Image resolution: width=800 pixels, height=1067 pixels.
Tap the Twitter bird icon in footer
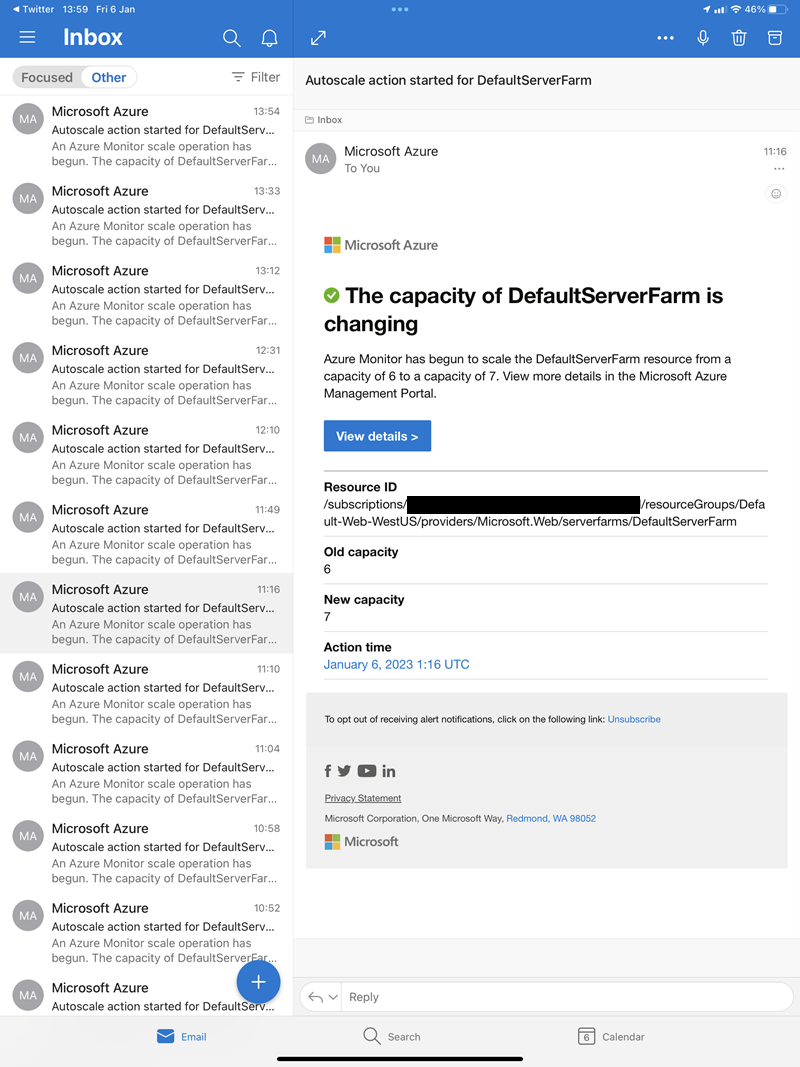tap(344, 771)
